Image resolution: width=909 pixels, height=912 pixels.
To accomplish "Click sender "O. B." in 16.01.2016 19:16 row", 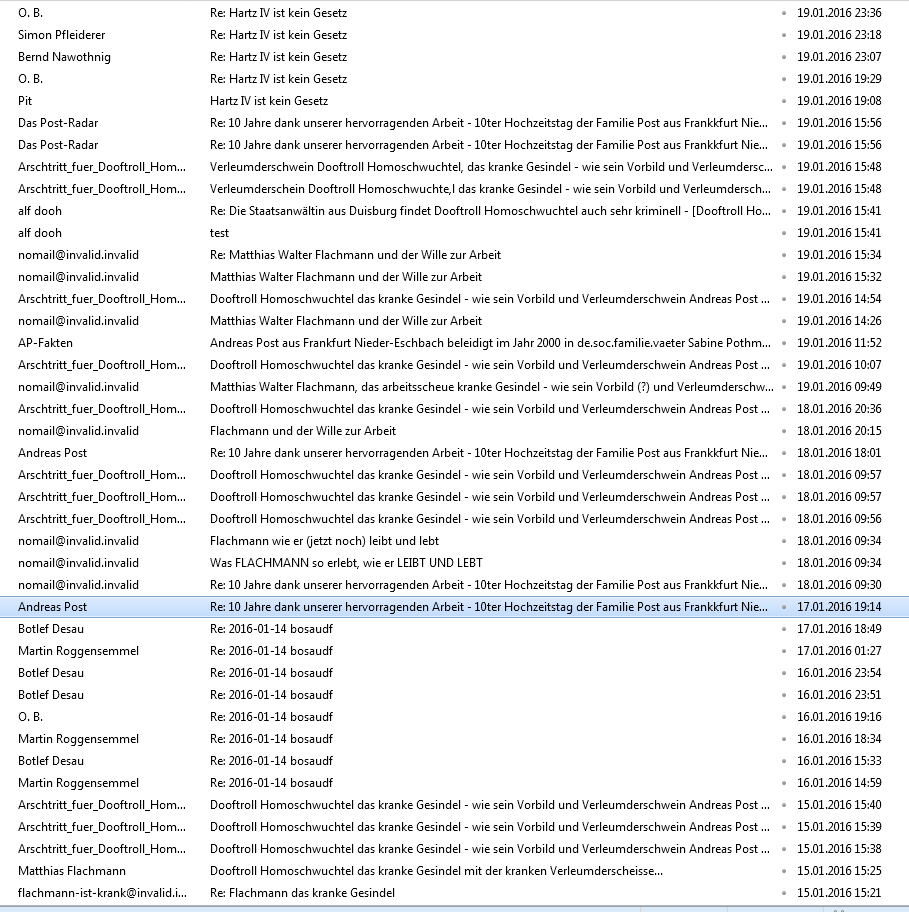I will pyautogui.click(x=30, y=717).
